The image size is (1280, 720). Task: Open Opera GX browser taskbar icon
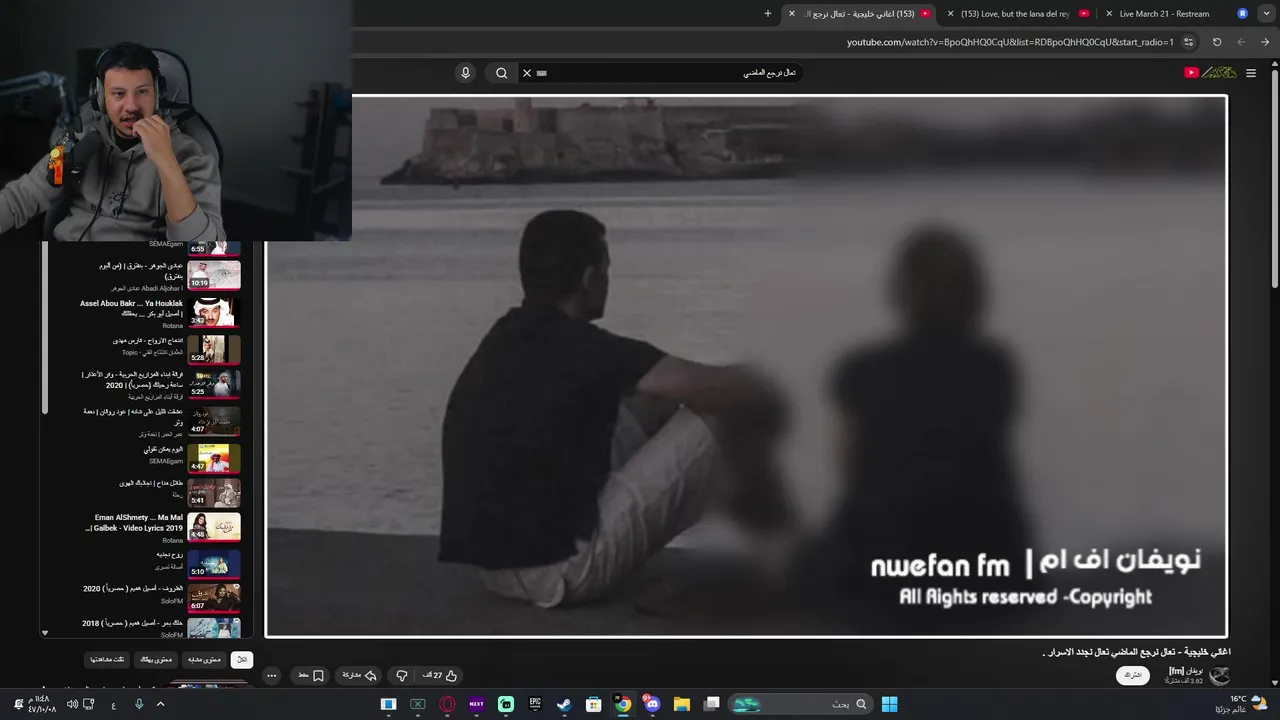[x=447, y=704]
